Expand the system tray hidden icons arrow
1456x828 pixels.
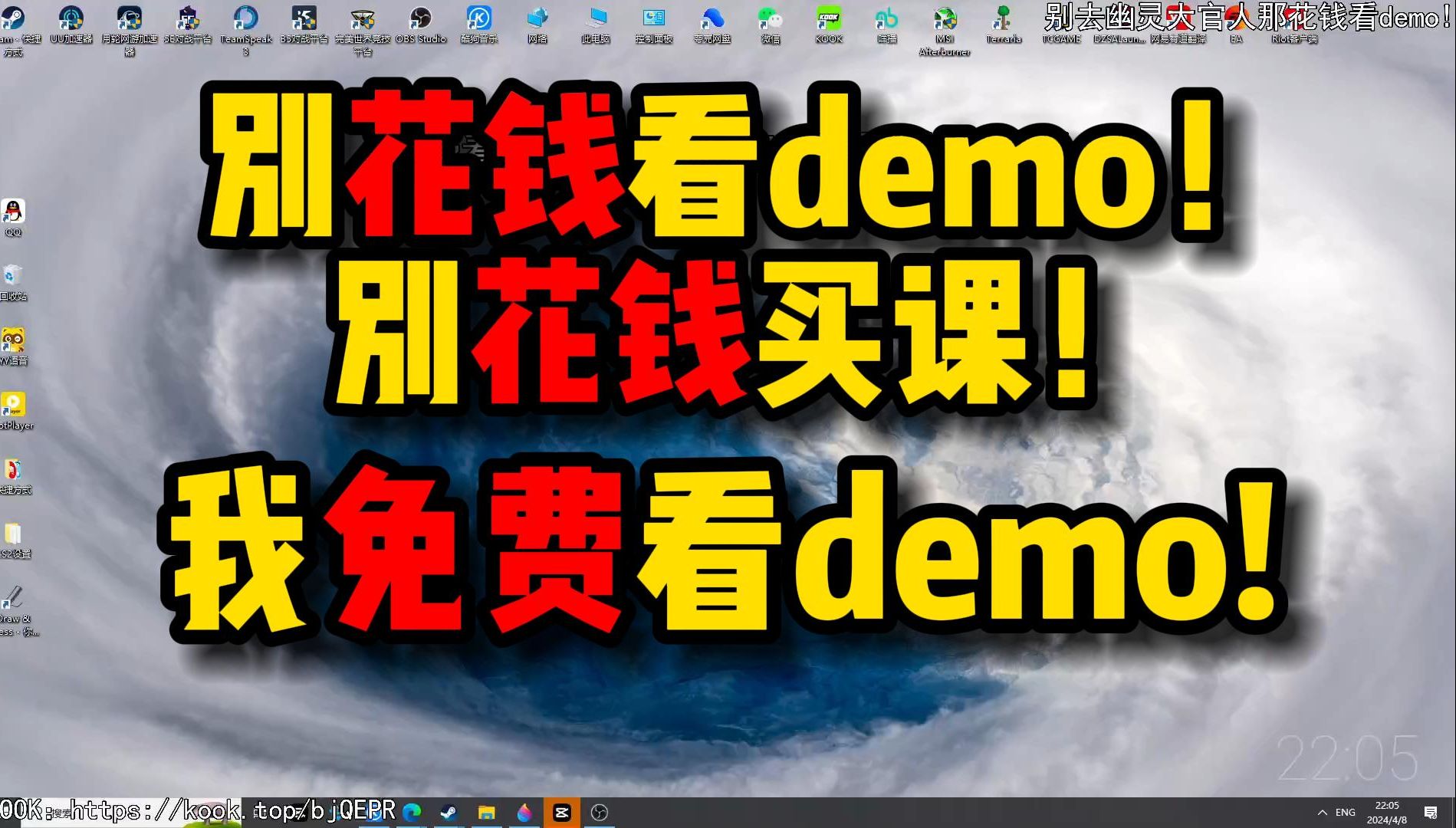click(1322, 813)
